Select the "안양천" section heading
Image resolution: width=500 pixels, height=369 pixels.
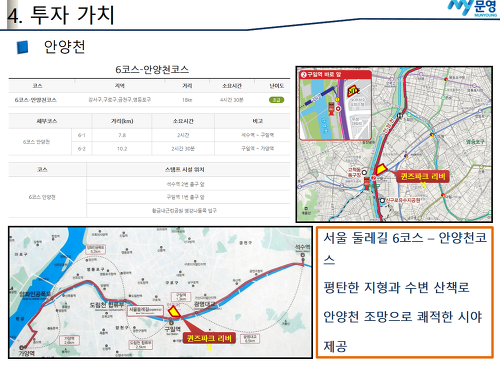coord(65,47)
